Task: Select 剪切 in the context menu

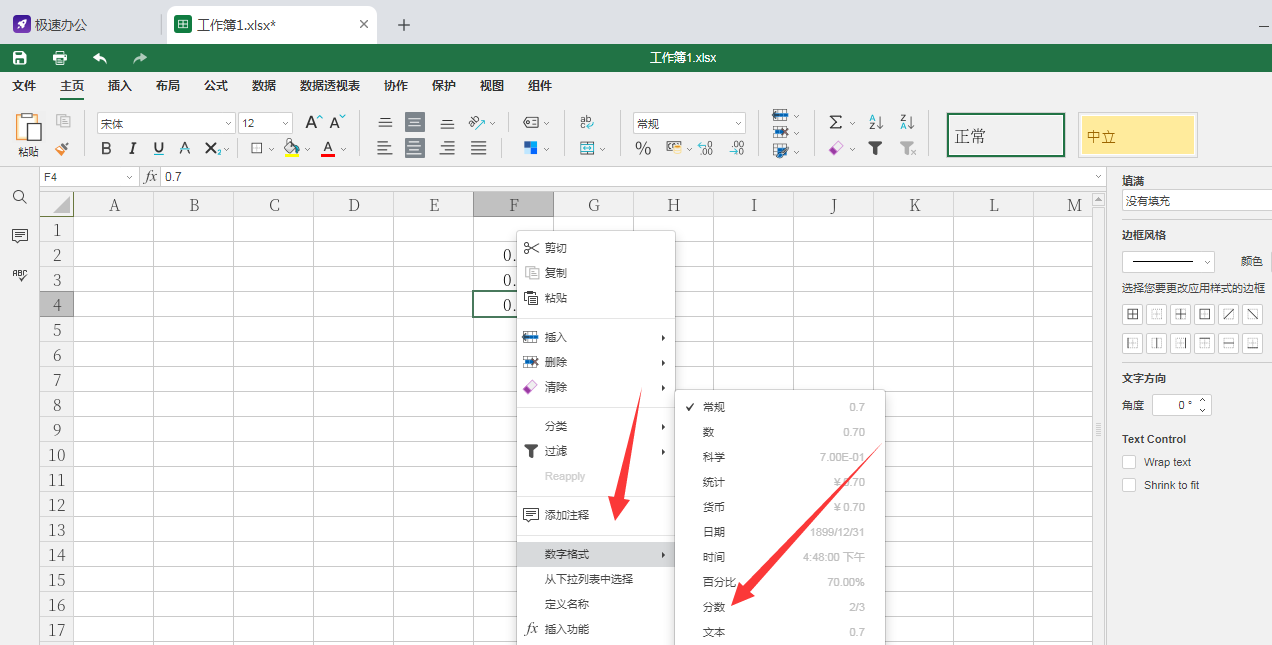Action: pyautogui.click(x=596, y=248)
